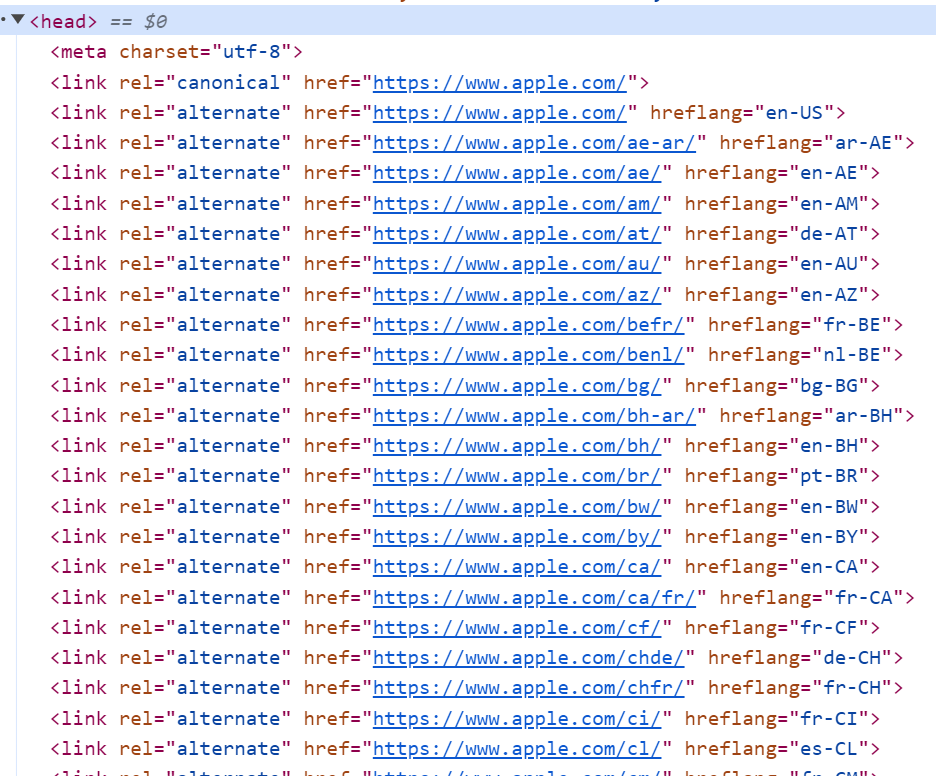Select the head element row
Image resolution: width=936 pixels, height=776 pixels.
[468, 21]
